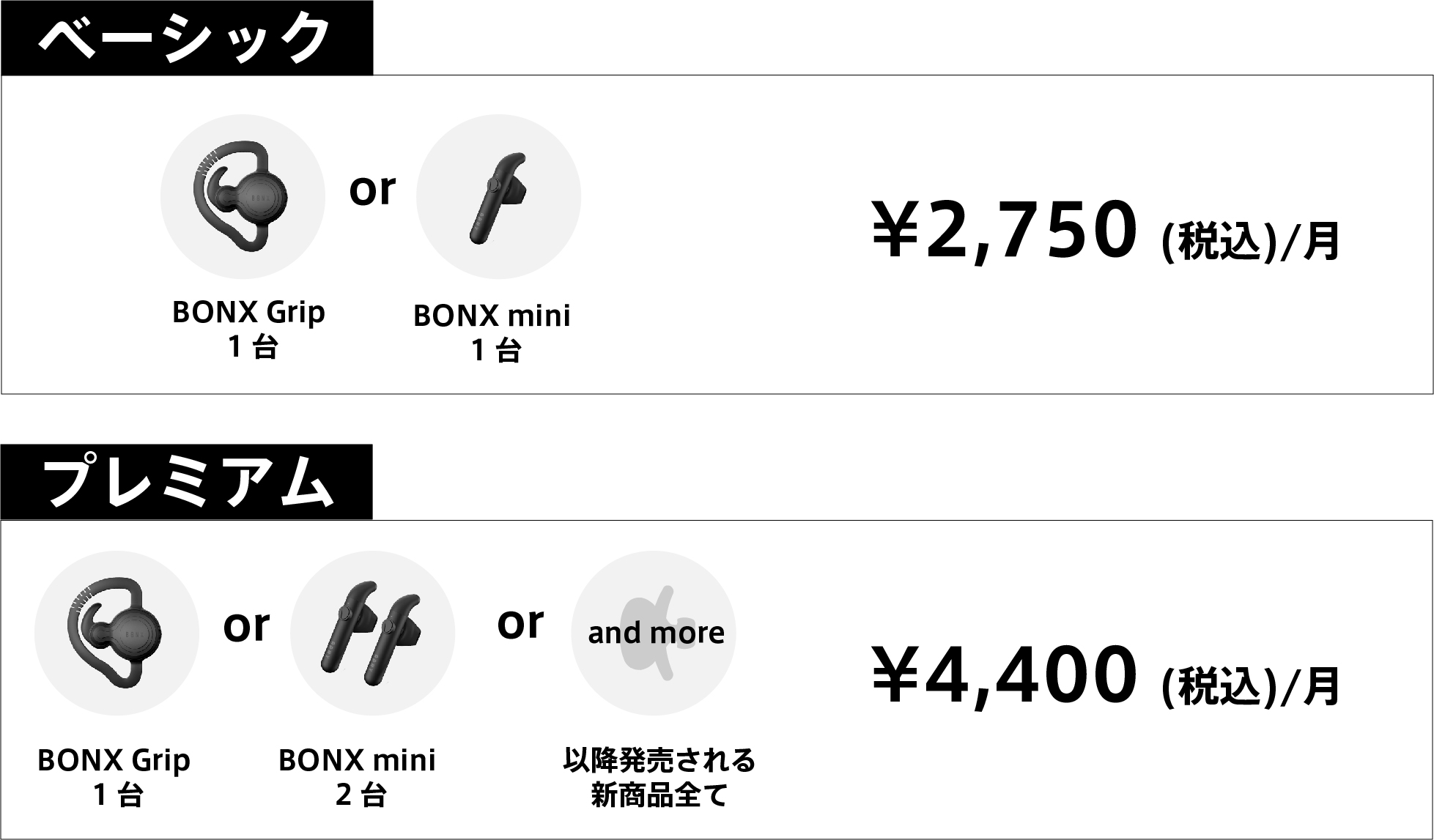Click the second 'or' before 'and more'

pos(520,623)
